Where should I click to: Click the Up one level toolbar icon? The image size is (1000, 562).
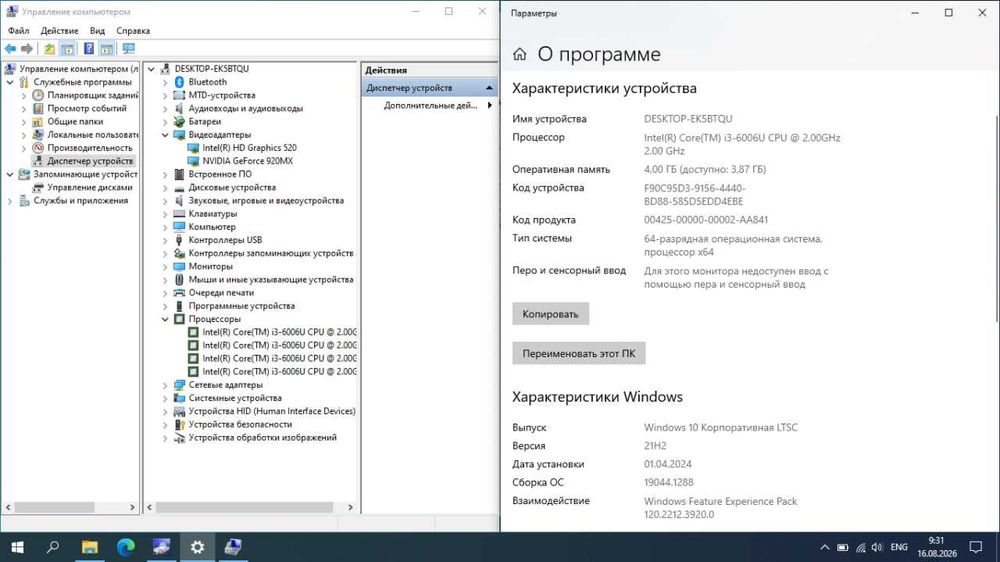click(49, 48)
